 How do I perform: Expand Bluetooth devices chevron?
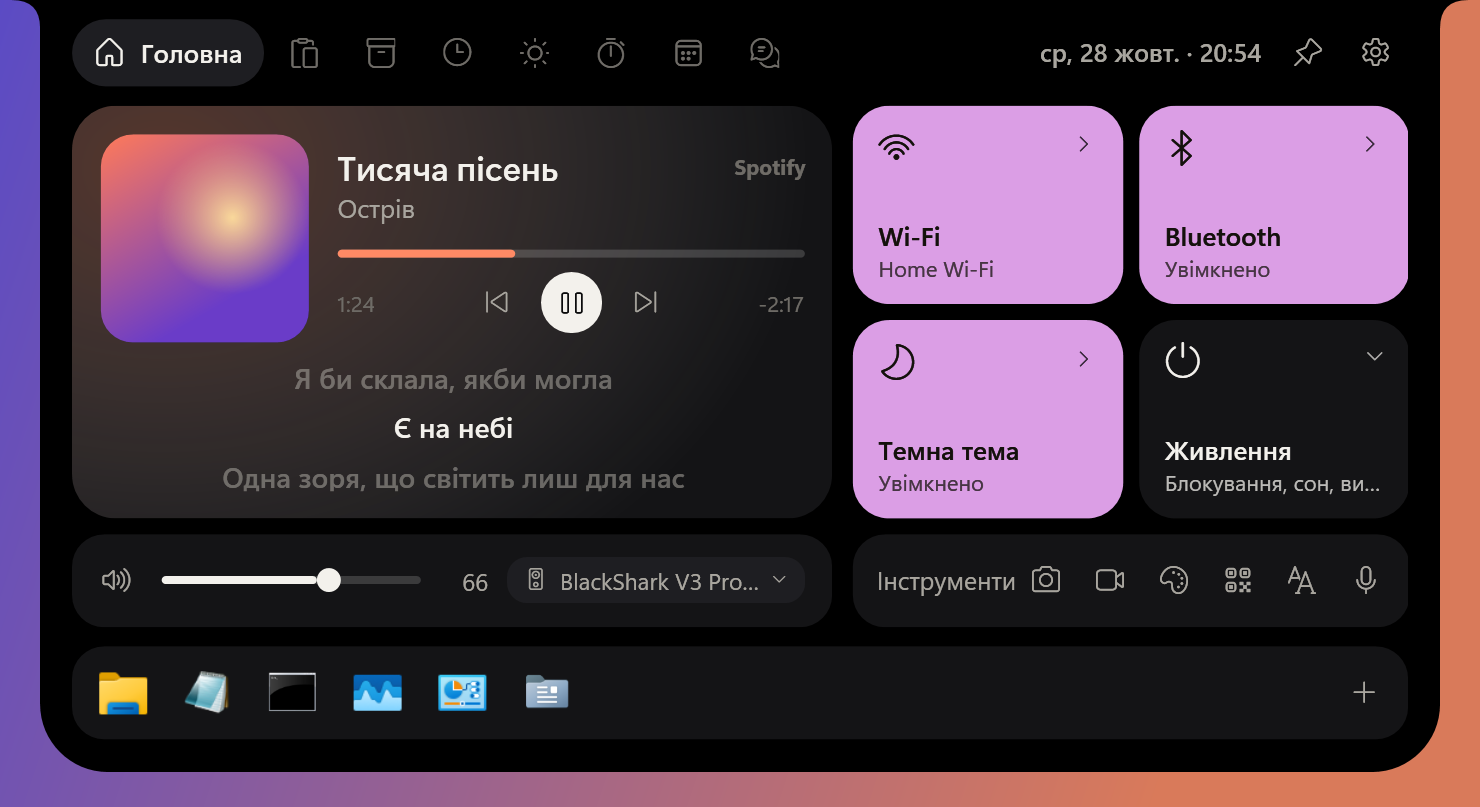[x=1371, y=145]
